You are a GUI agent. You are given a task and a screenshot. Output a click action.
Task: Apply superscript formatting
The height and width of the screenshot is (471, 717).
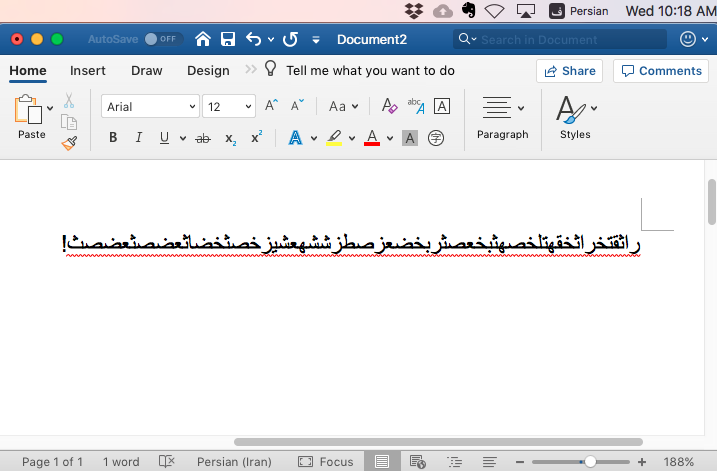click(257, 137)
